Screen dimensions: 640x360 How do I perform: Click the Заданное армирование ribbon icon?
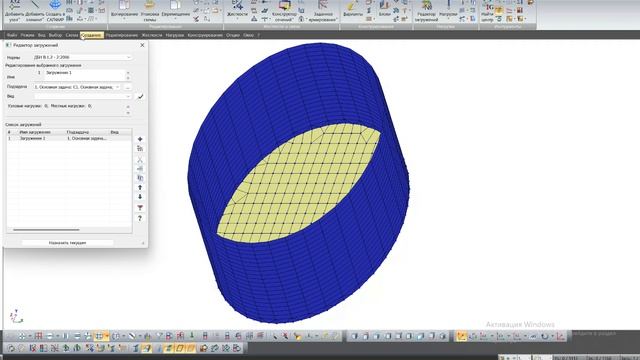(323, 11)
